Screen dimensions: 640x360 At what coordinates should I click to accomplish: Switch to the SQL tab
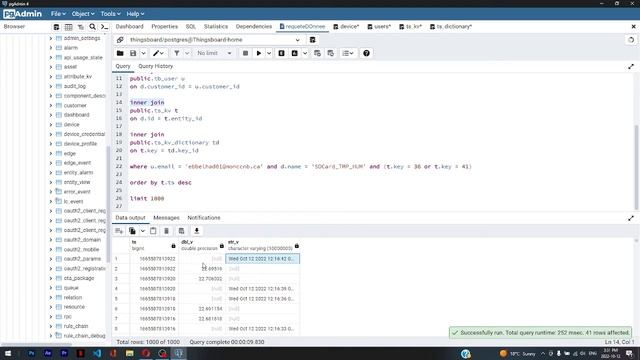click(191, 27)
